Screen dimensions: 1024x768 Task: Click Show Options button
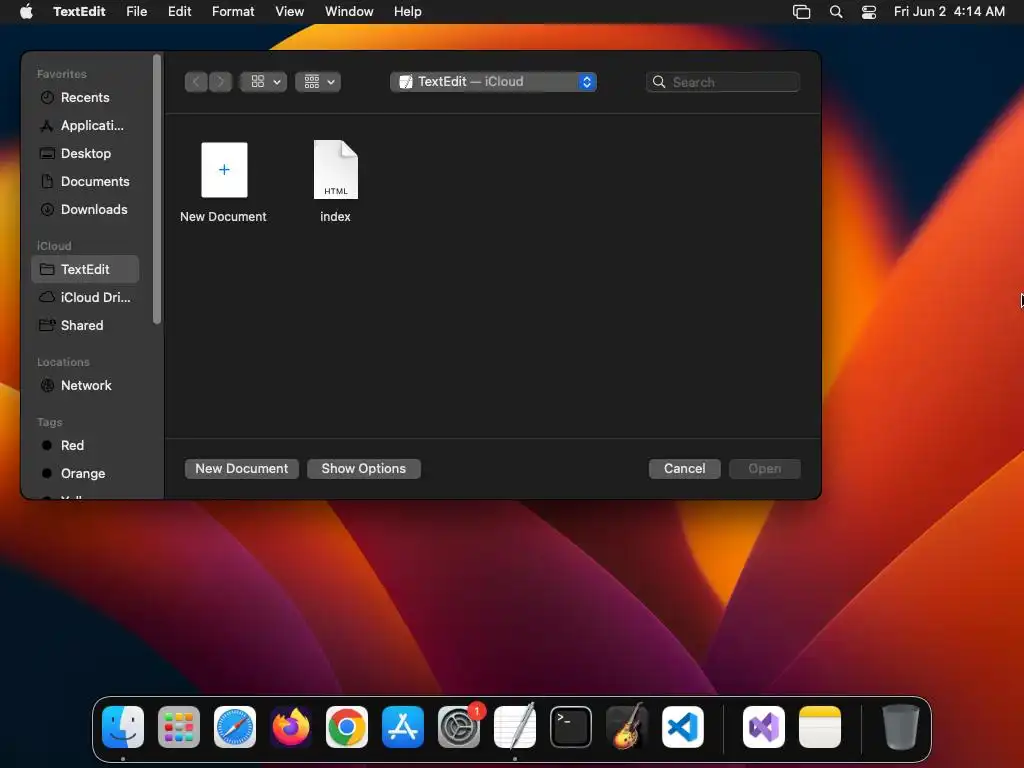click(x=364, y=468)
